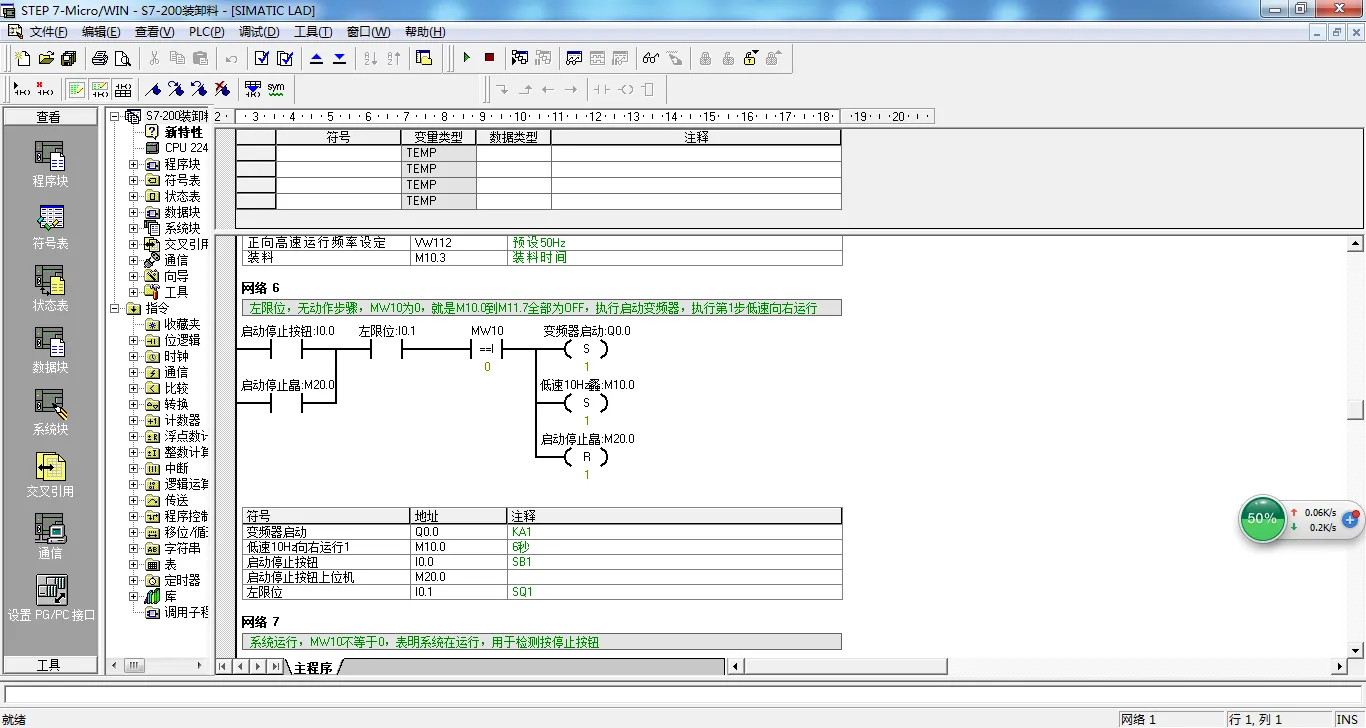Open the 帮助(H) menu

coord(425,32)
